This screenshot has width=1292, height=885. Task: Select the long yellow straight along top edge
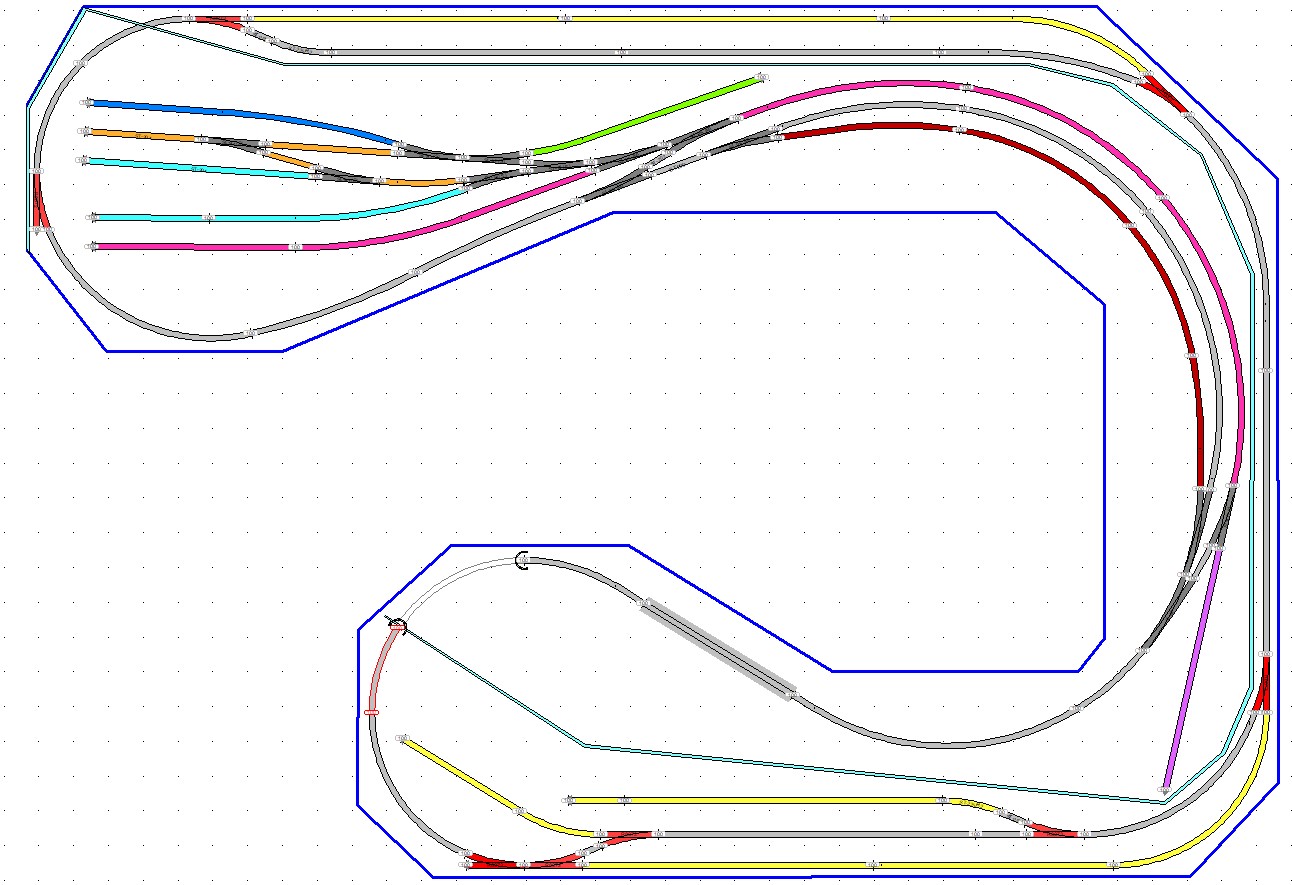pos(640,18)
